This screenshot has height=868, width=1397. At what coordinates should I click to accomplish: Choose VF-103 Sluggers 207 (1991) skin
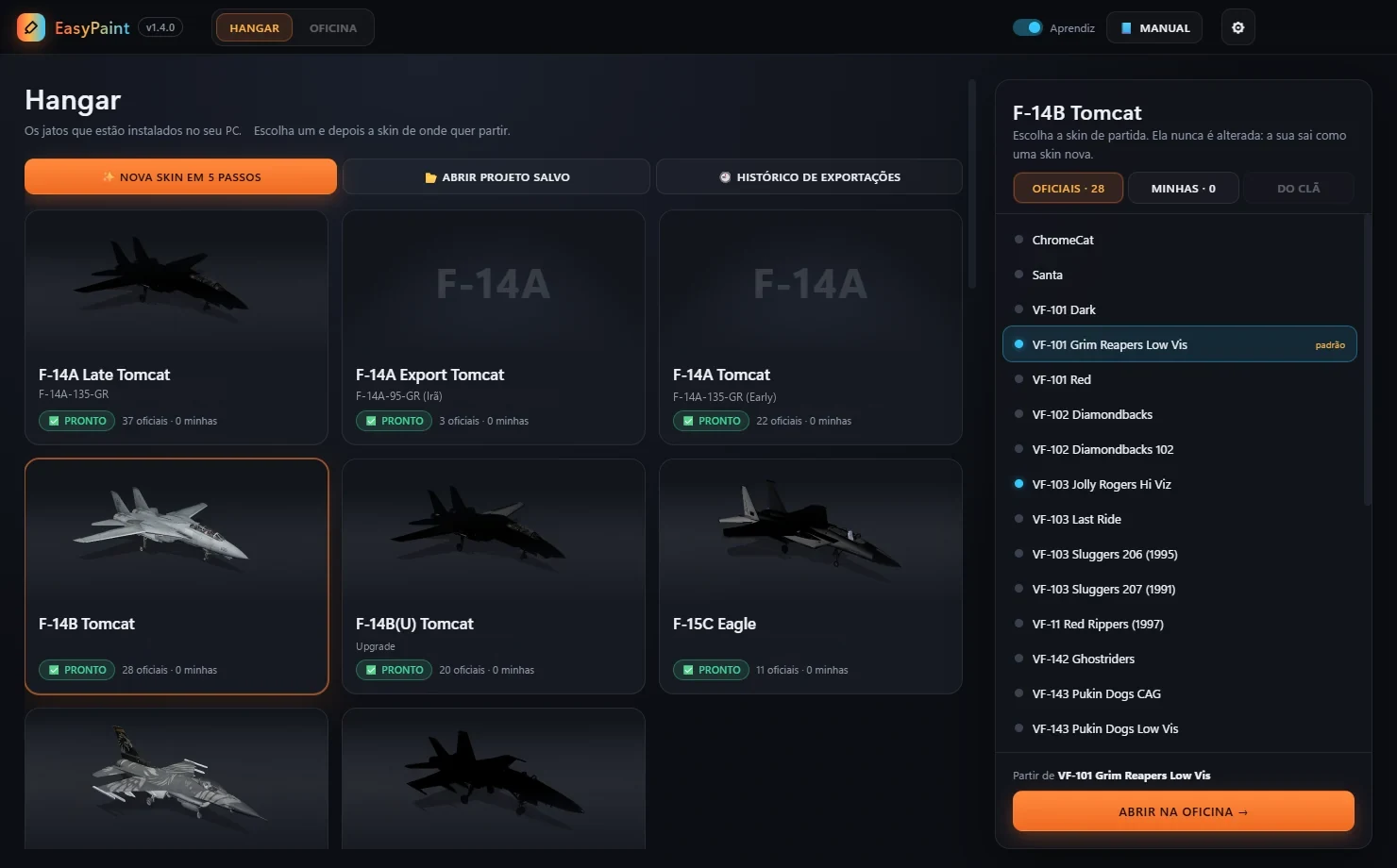1180,589
